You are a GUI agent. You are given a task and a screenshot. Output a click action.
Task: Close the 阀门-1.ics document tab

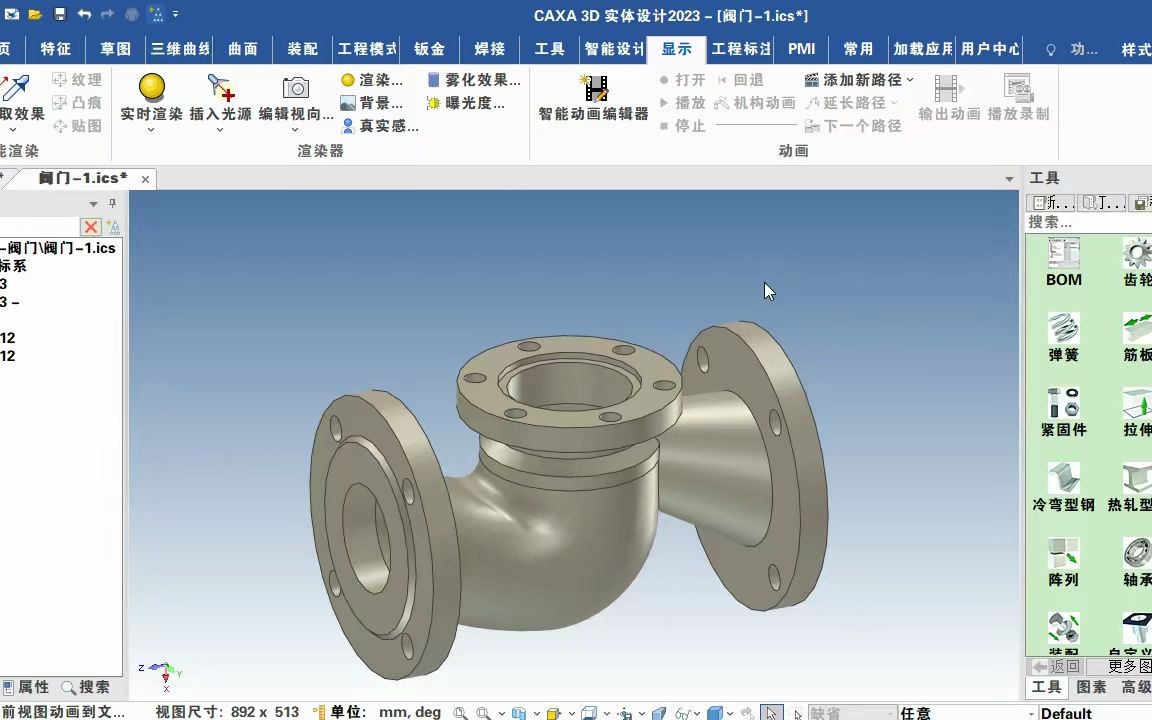coord(145,179)
